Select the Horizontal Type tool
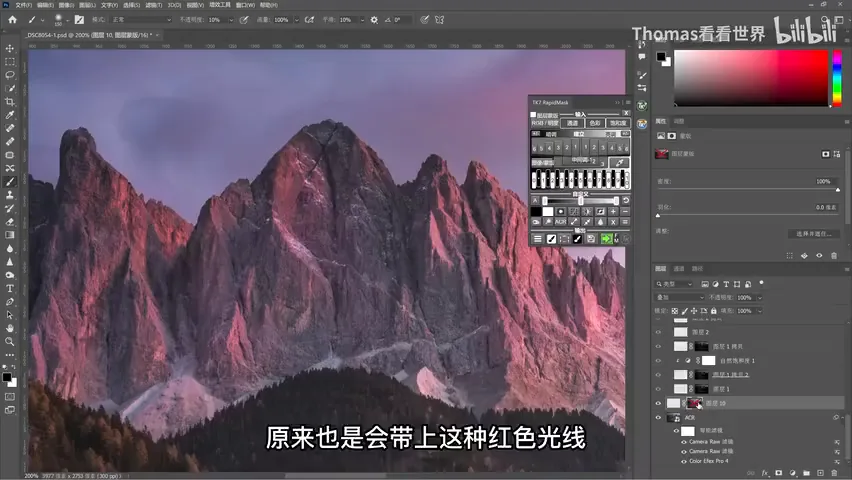852x480 pixels. tap(10, 288)
